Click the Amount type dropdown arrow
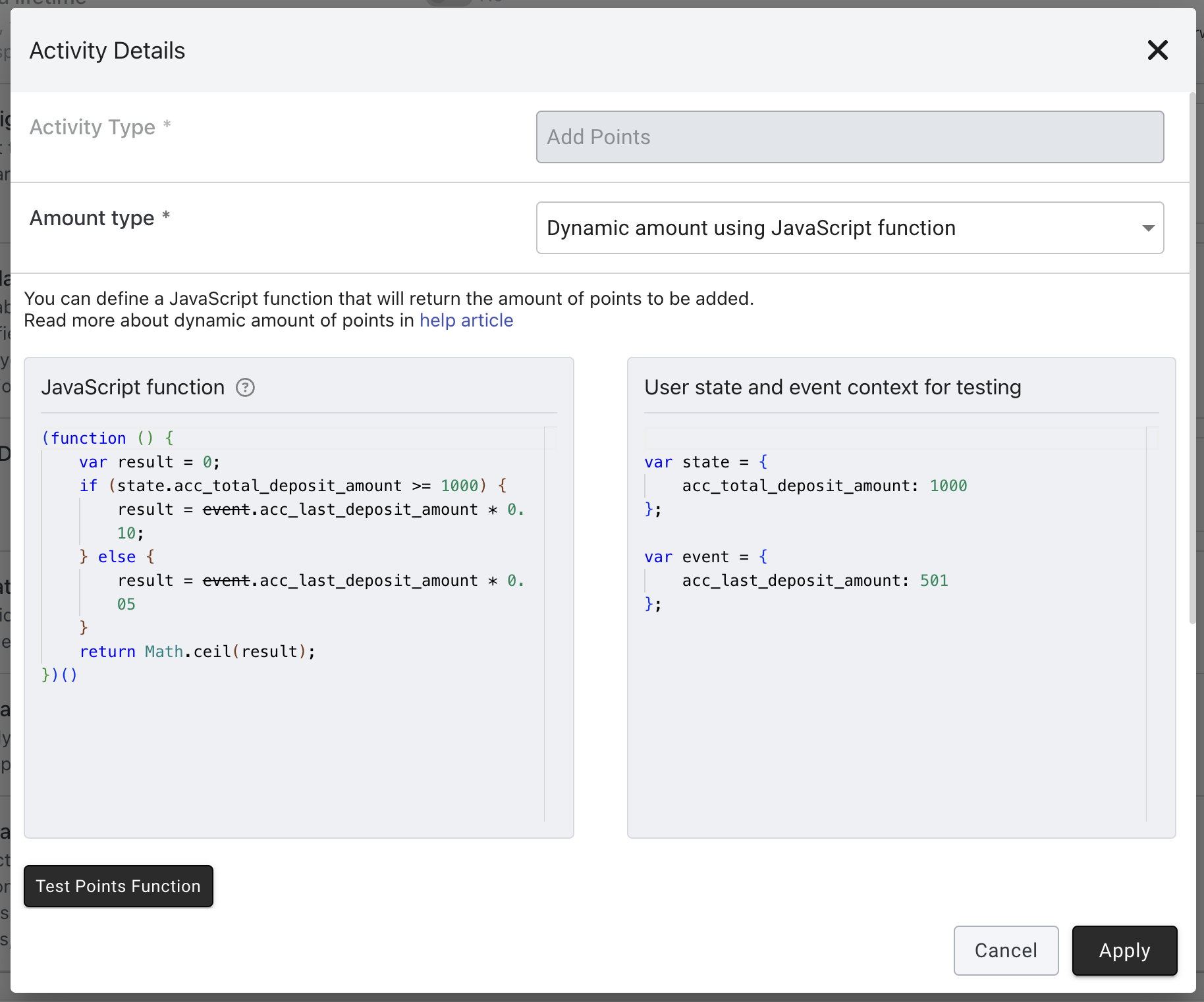The width and height of the screenshot is (1204, 1002). 1148,228
